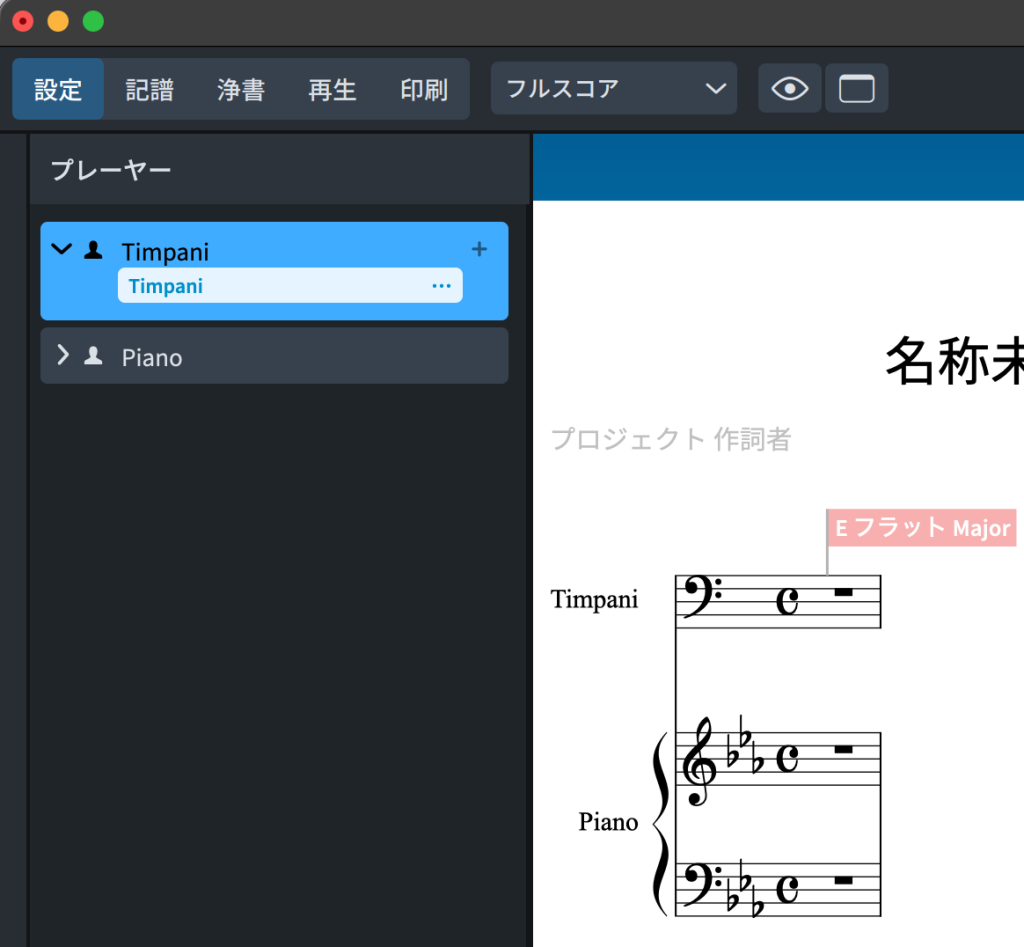This screenshot has height=947, width=1024.
Task: Open the 再生 mode tab
Action: (332, 89)
